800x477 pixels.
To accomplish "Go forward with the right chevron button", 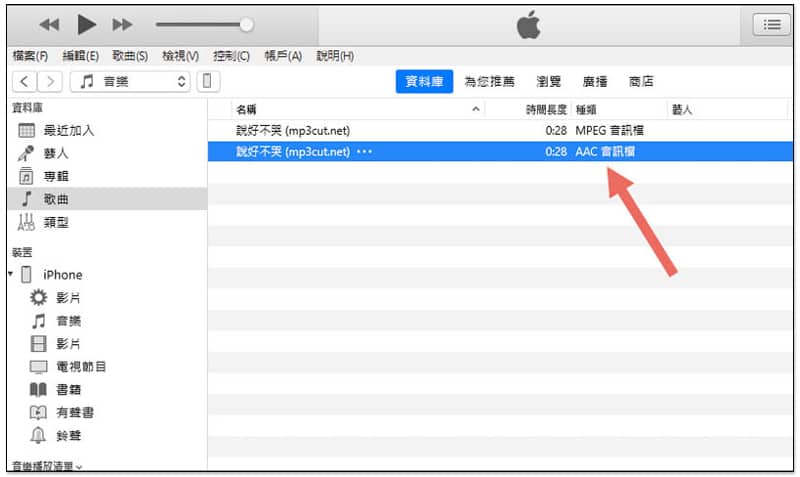I will tap(50, 82).
